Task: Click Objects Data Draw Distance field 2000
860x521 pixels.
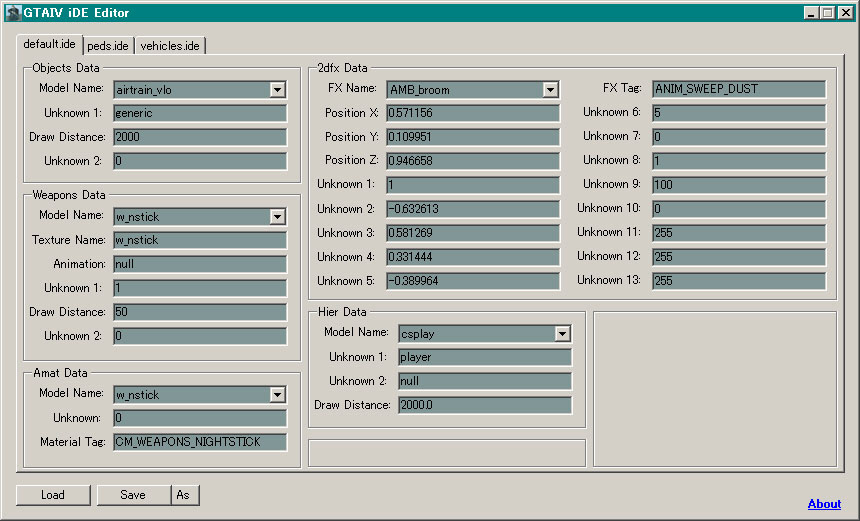Action: pos(200,137)
